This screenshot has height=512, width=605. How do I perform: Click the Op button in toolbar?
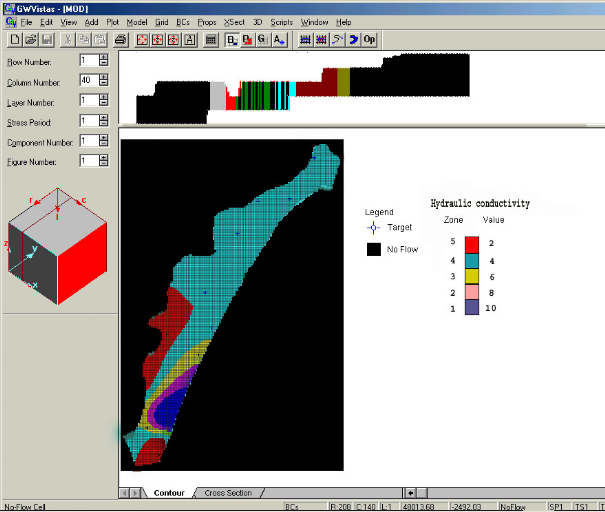pyautogui.click(x=370, y=40)
